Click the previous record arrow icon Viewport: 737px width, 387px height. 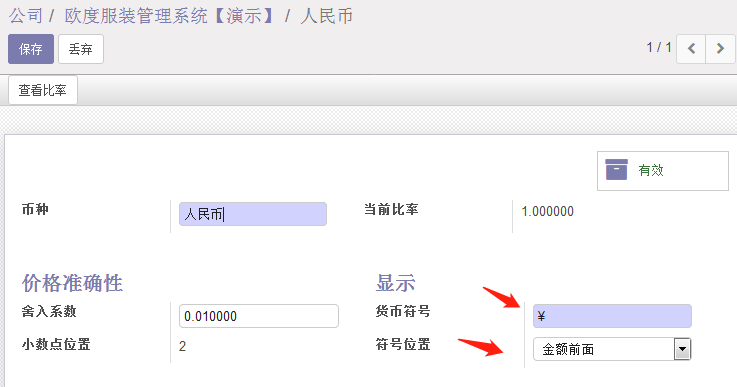tap(691, 48)
